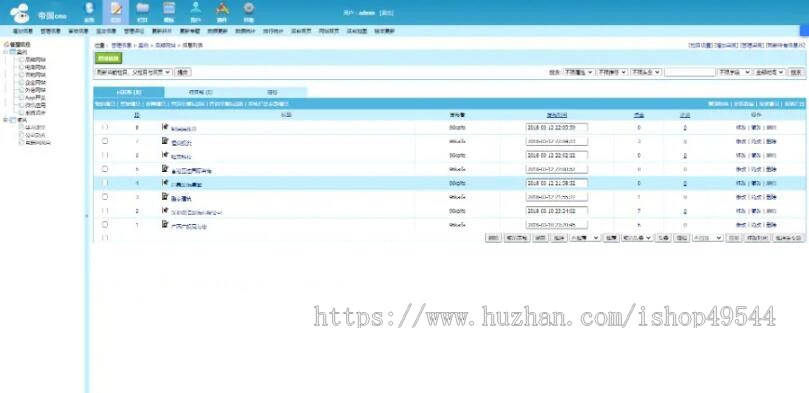
Task: Tick the checkbox for row ID 2
Action: tap(105, 210)
